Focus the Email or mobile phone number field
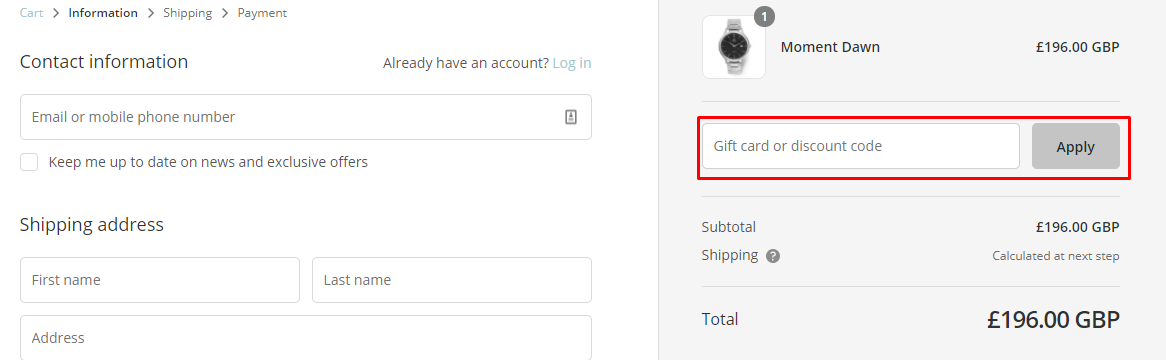Image resolution: width=1166 pixels, height=360 pixels. (306, 117)
